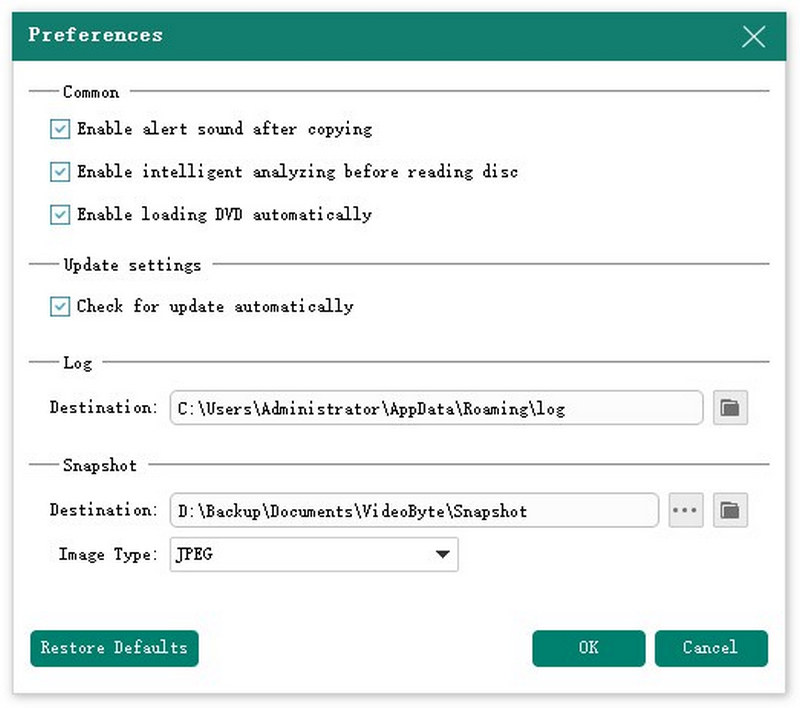Uncheck intelligent analyzing before reading disc
This screenshot has height=708, width=800.
pos(60,172)
